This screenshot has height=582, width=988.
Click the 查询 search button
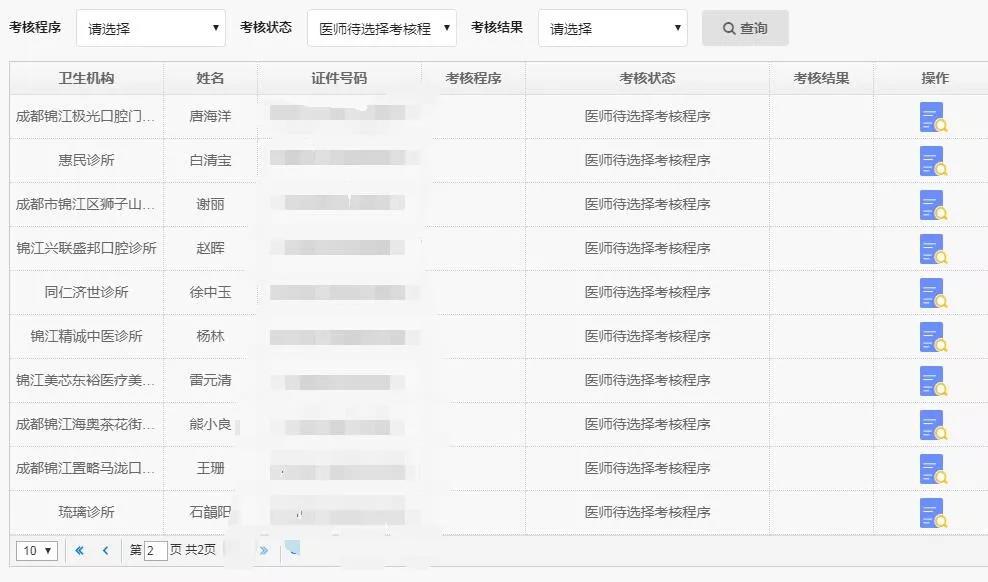tap(744, 28)
